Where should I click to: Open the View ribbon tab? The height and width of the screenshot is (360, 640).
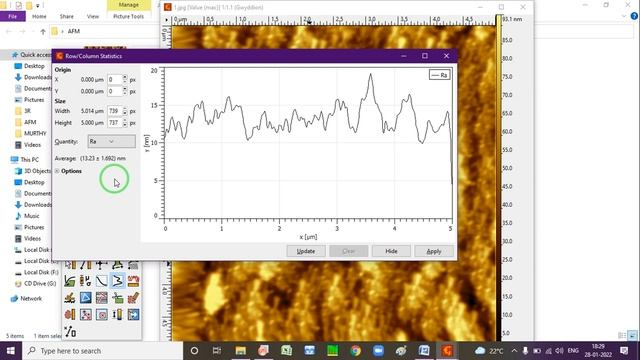(93, 16)
